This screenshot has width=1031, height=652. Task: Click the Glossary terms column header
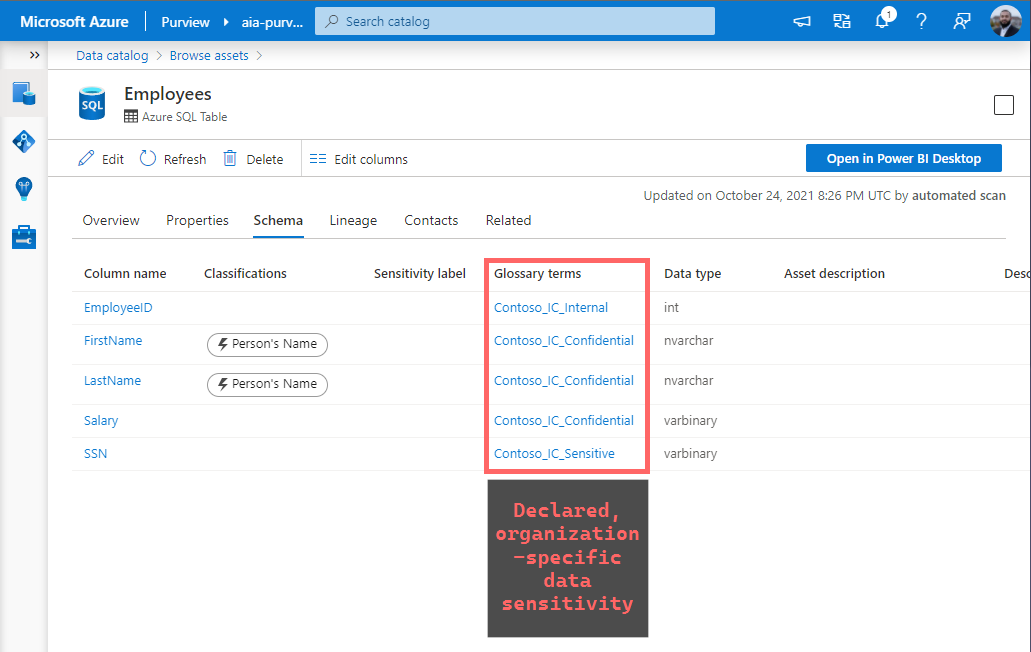537,273
